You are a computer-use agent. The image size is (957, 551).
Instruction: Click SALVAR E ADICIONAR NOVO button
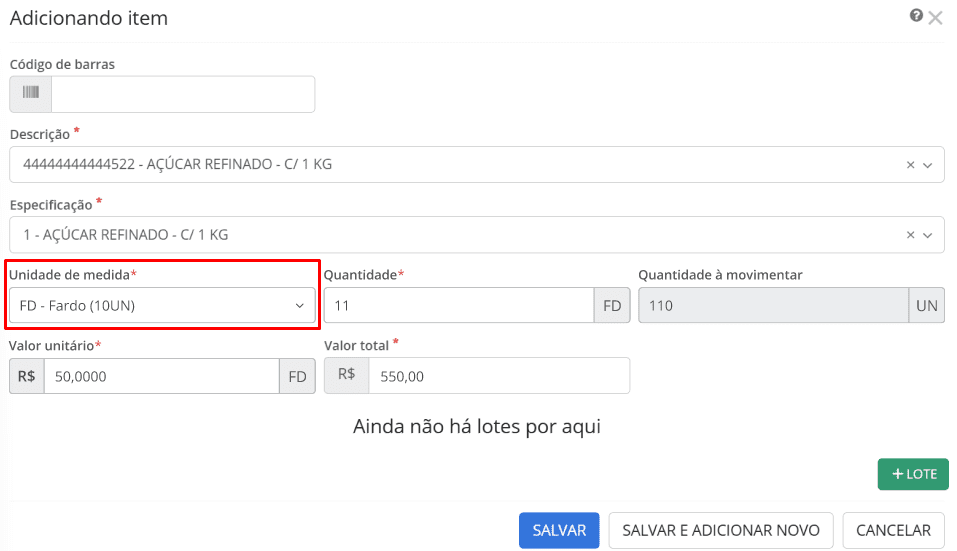tap(721, 530)
